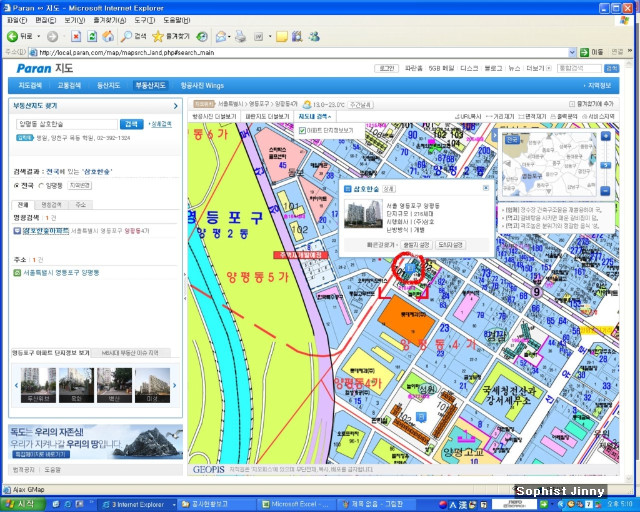The image size is (640, 512).
Task: Show next apartment thumbnails arrow
Action: coord(174,385)
